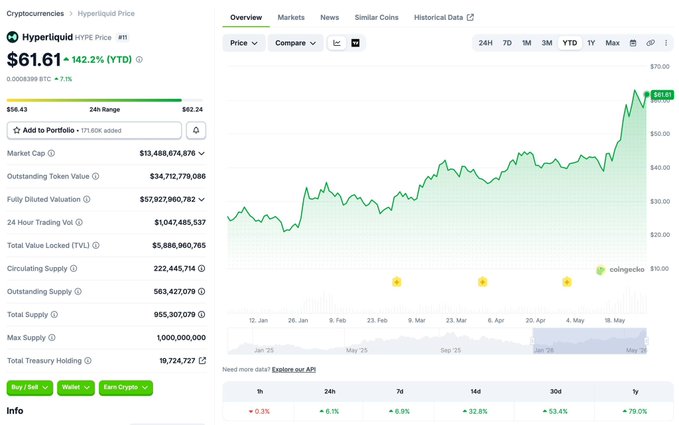Show Total Supply label info icon

(54, 315)
